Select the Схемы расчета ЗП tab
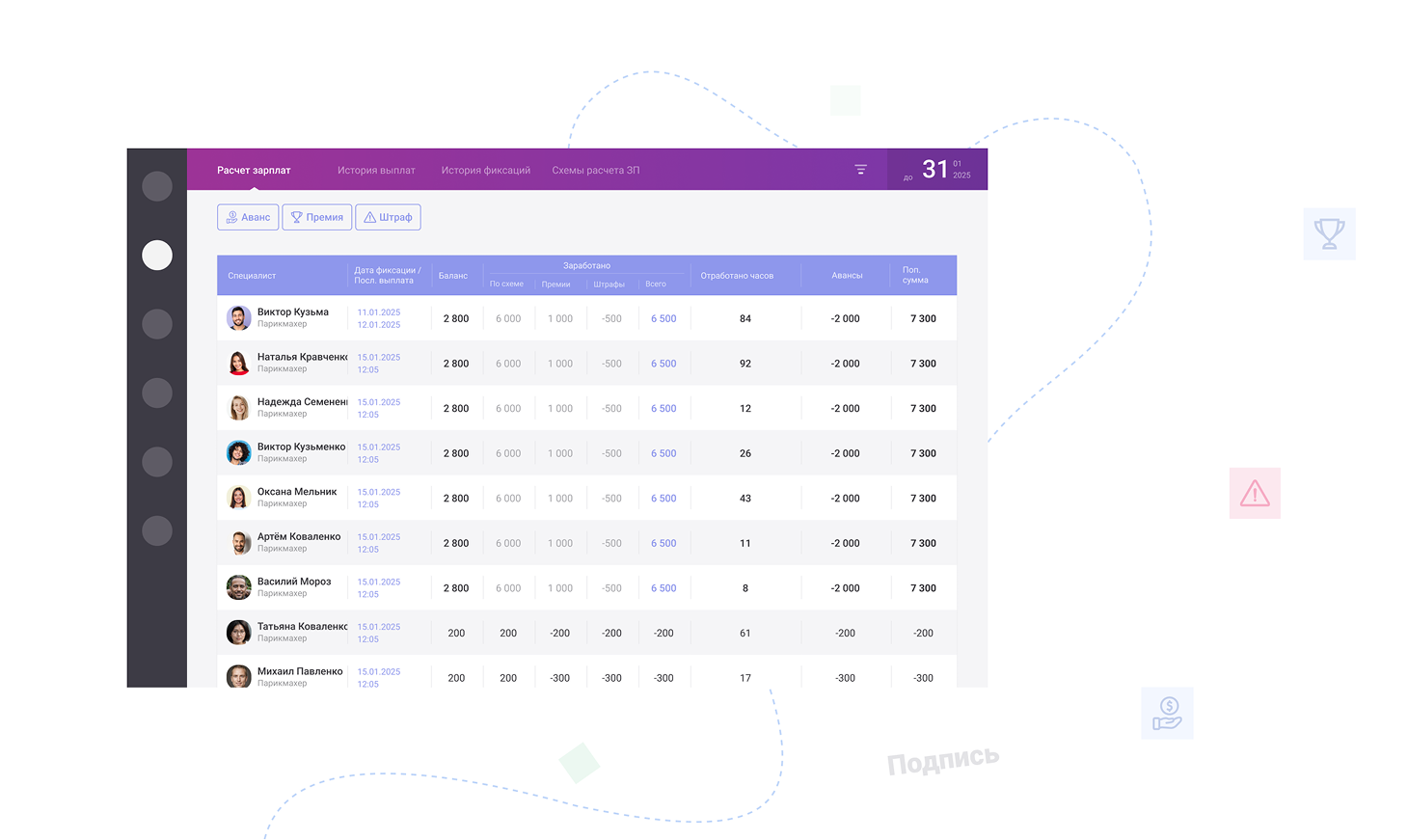Image resolution: width=1408 pixels, height=840 pixels. click(595, 169)
